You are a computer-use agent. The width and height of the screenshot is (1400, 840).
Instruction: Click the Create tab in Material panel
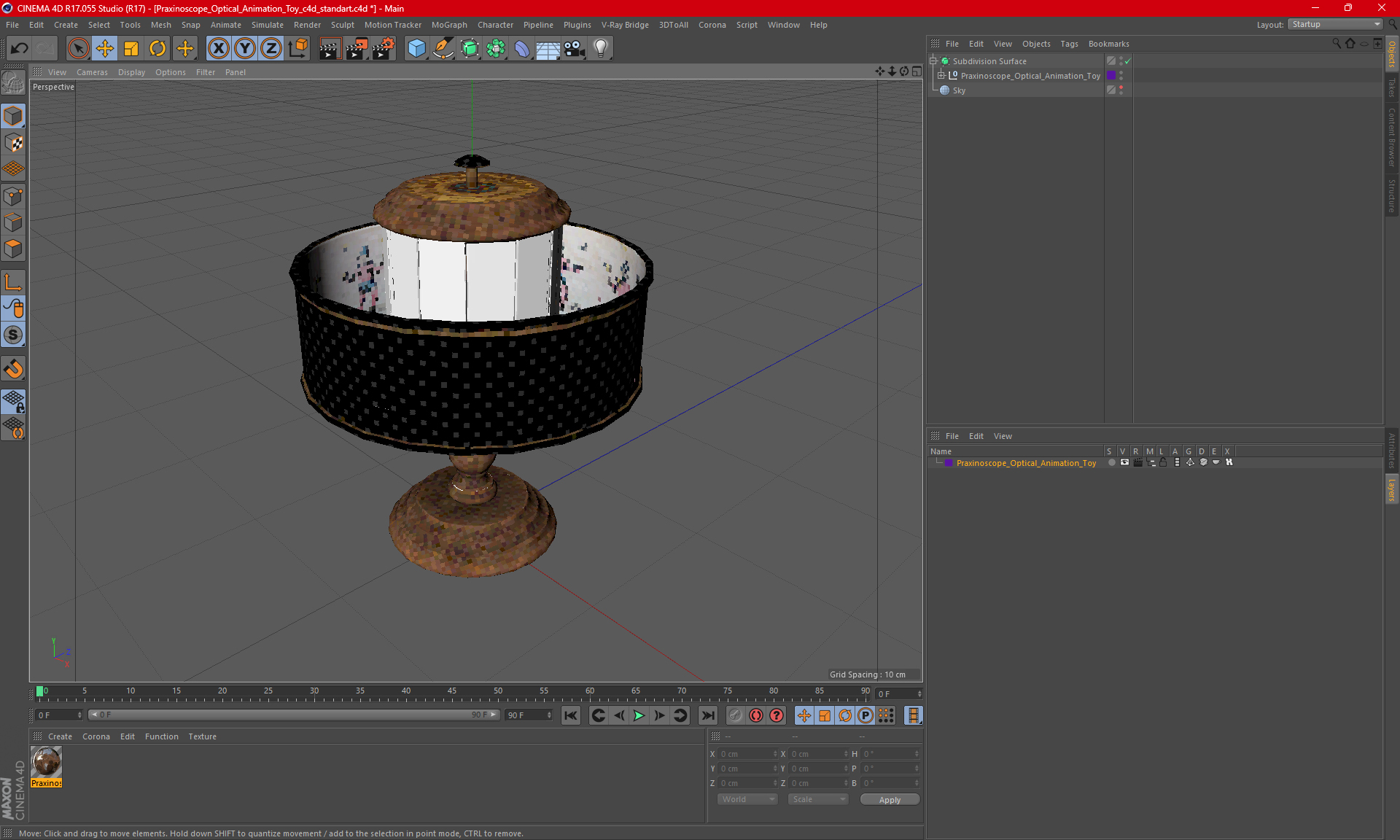coord(58,736)
